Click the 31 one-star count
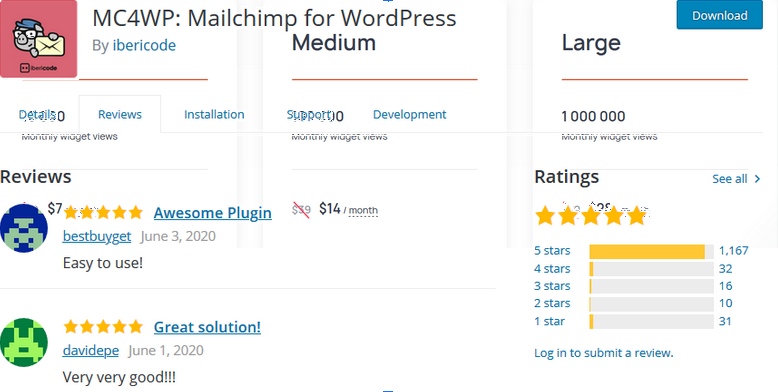 pyautogui.click(x=725, y=321)
